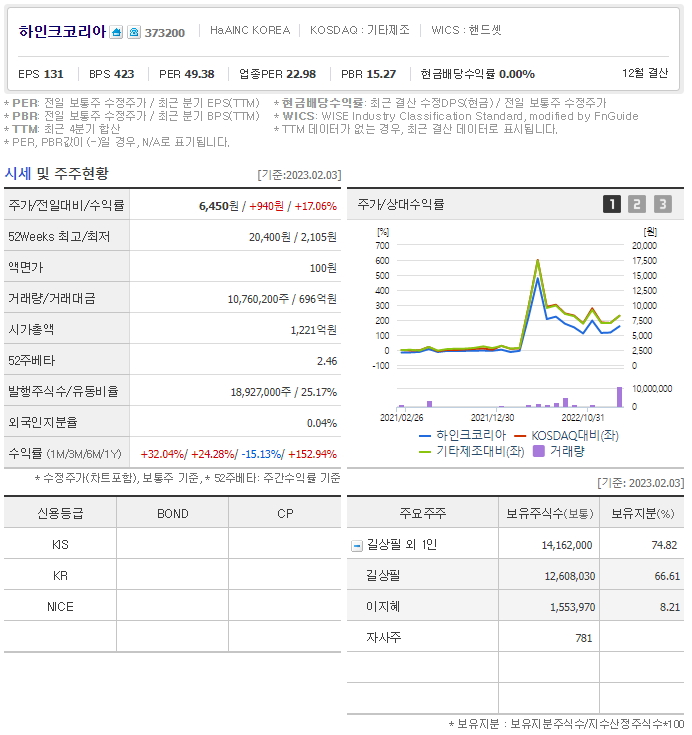This screenshot has height=735, width=692.
Task: Click the WICS : 핸드셋 classification
Action: coord(466,30)
